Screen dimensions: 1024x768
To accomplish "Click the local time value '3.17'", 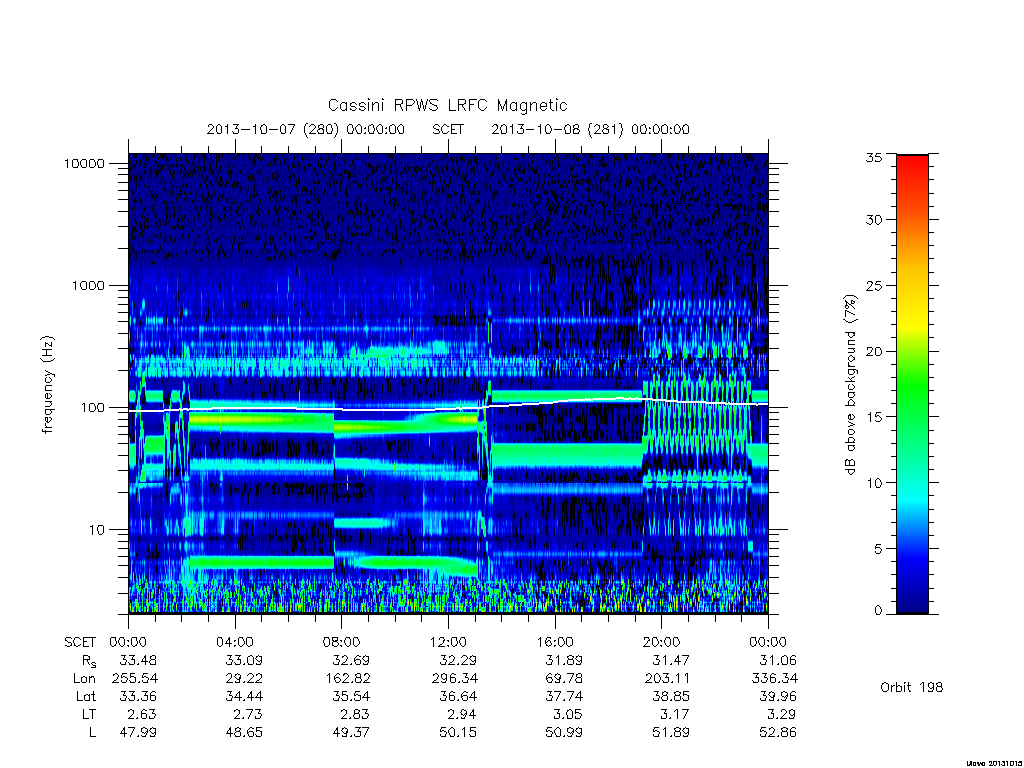I will point(675,714).
